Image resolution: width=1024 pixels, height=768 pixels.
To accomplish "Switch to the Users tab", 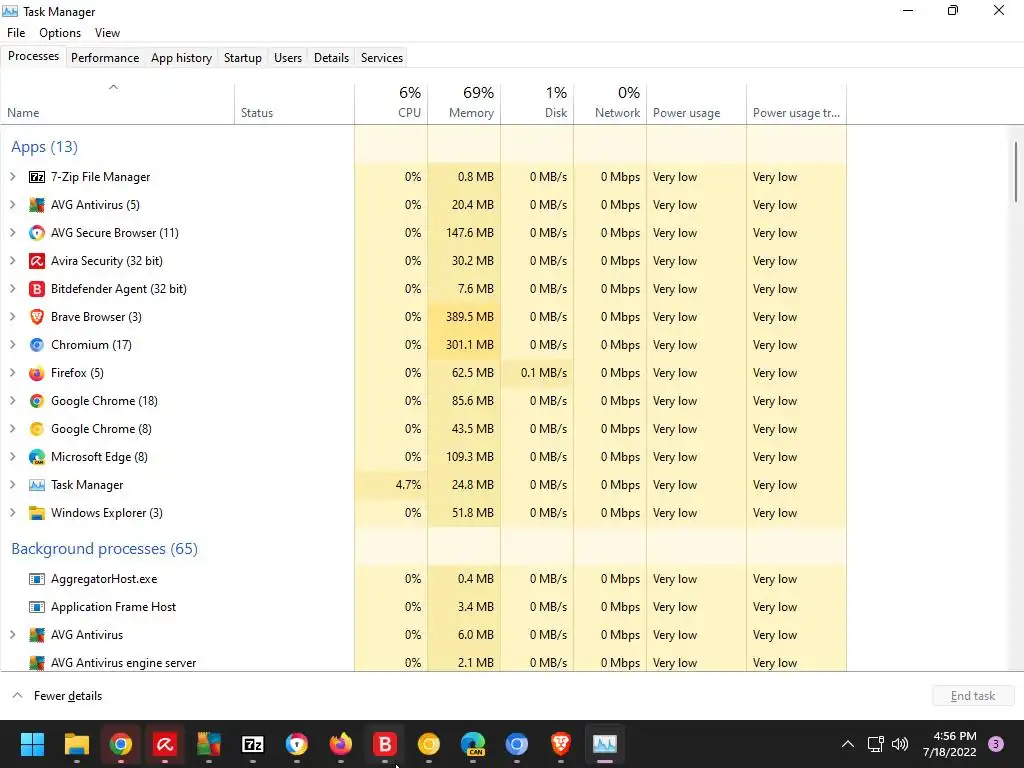I will [x=288, y=57].
